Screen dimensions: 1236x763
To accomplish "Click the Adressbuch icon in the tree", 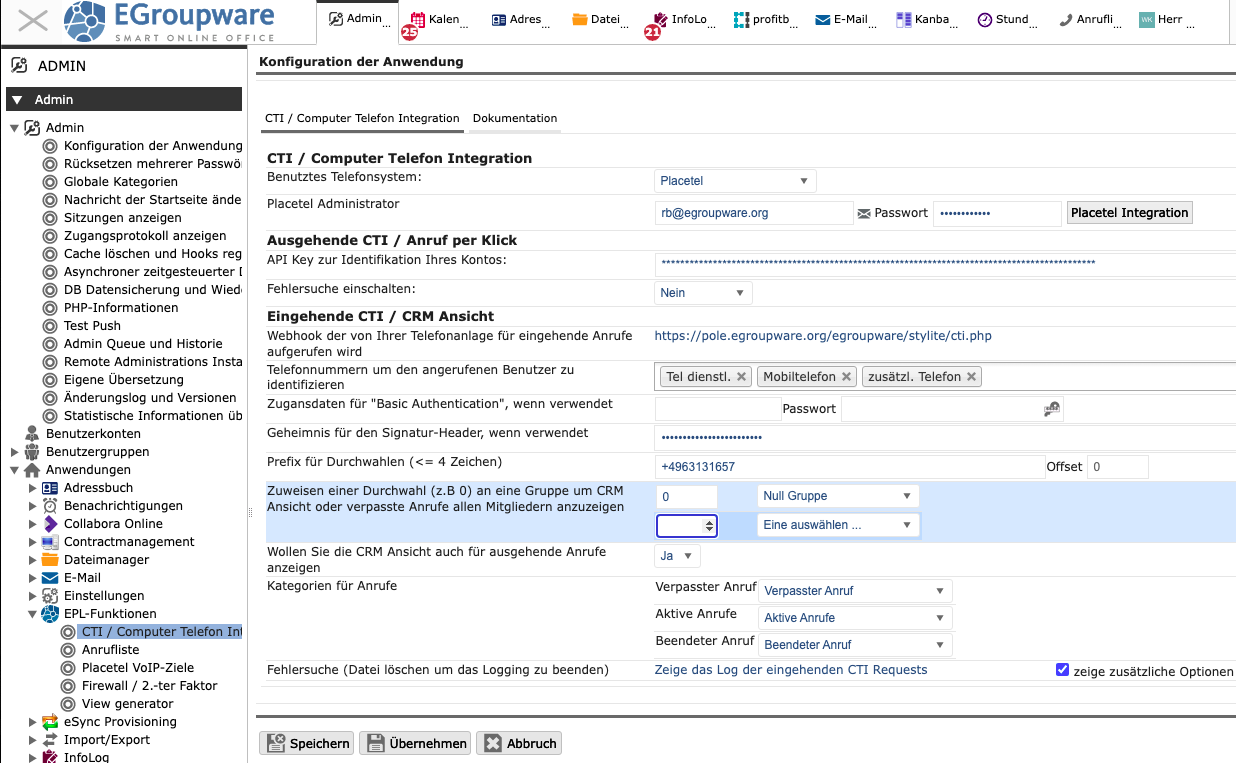I will pos(50,488).
